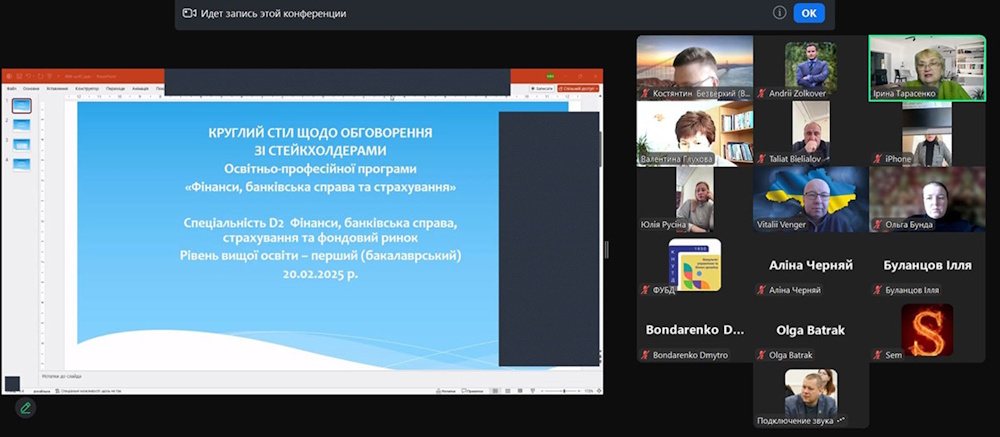Click OK on the recording notice banner
1000x437 pixels.
point(808,13)
